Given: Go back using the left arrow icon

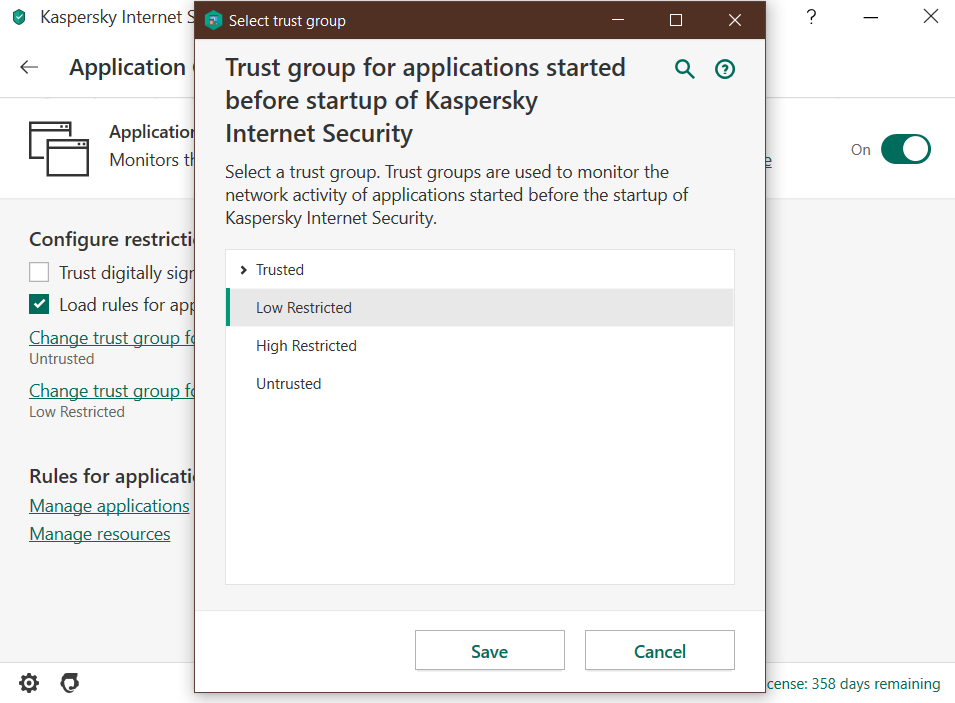Looking at the screenshot, I should pyautogui.click(x=29, y=67).
